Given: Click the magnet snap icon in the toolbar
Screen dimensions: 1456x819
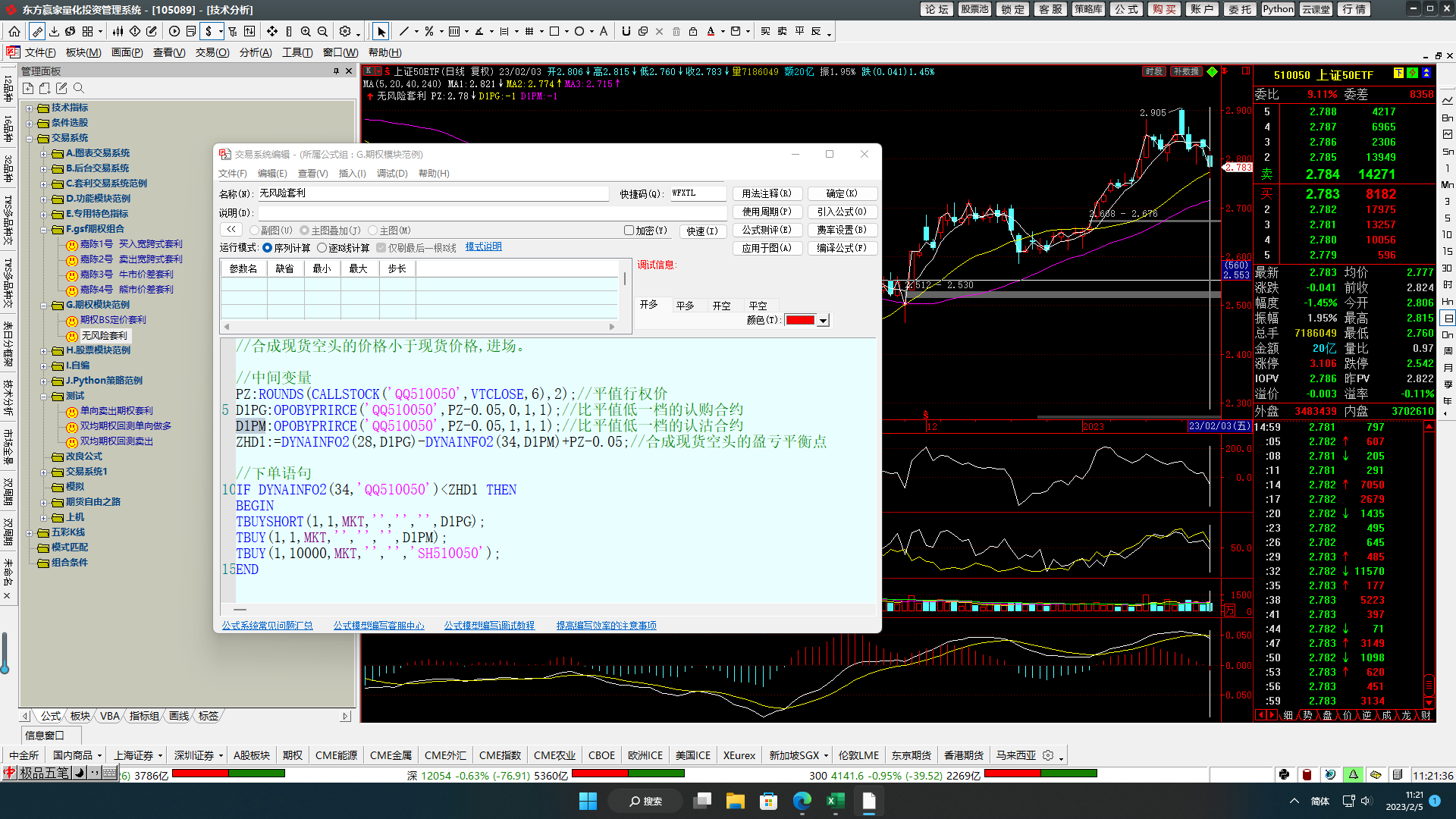Looking at the screenshot, I should (x=626, y=31).
